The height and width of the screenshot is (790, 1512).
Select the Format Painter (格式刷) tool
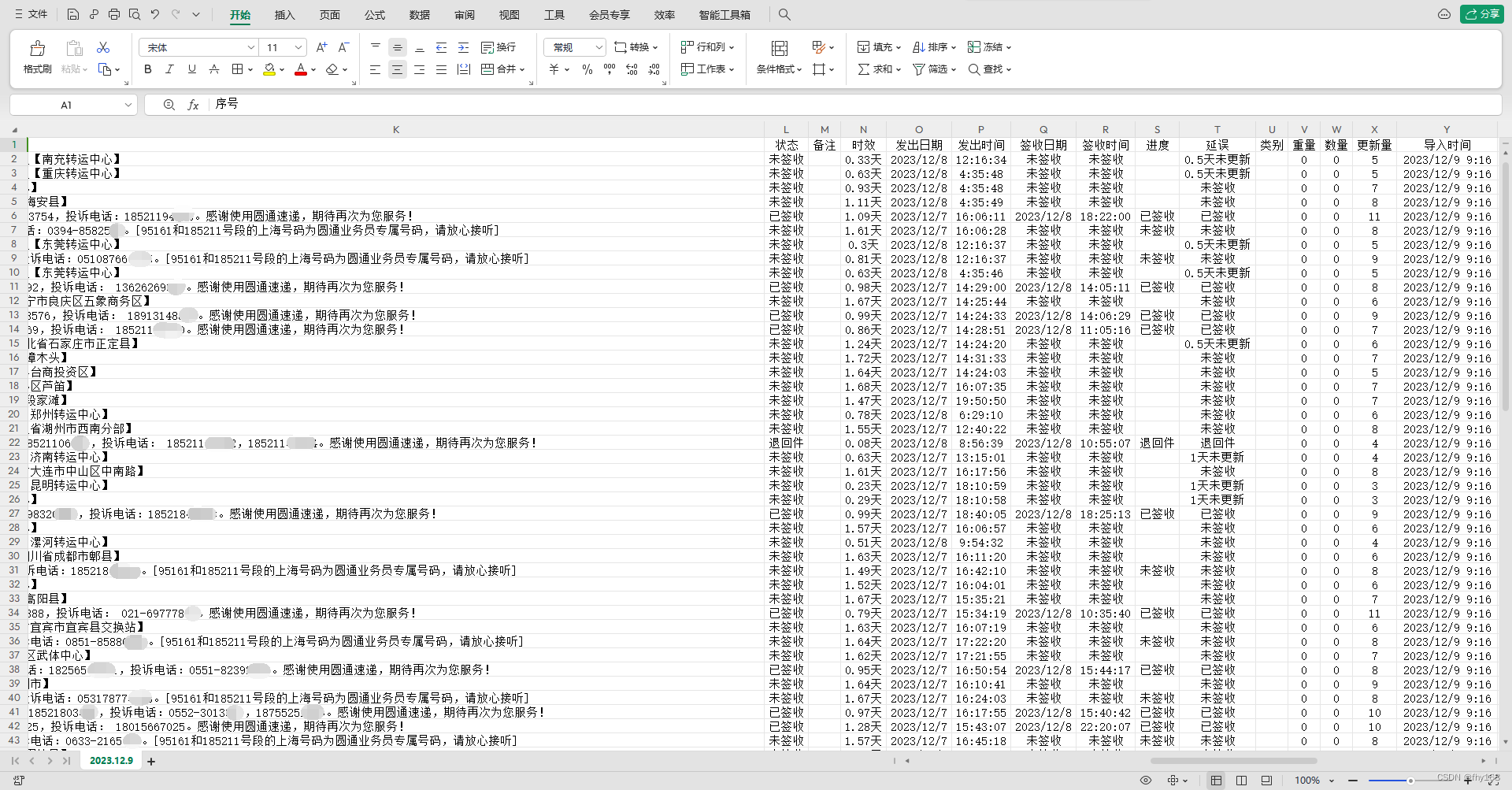tap(37, 57)
